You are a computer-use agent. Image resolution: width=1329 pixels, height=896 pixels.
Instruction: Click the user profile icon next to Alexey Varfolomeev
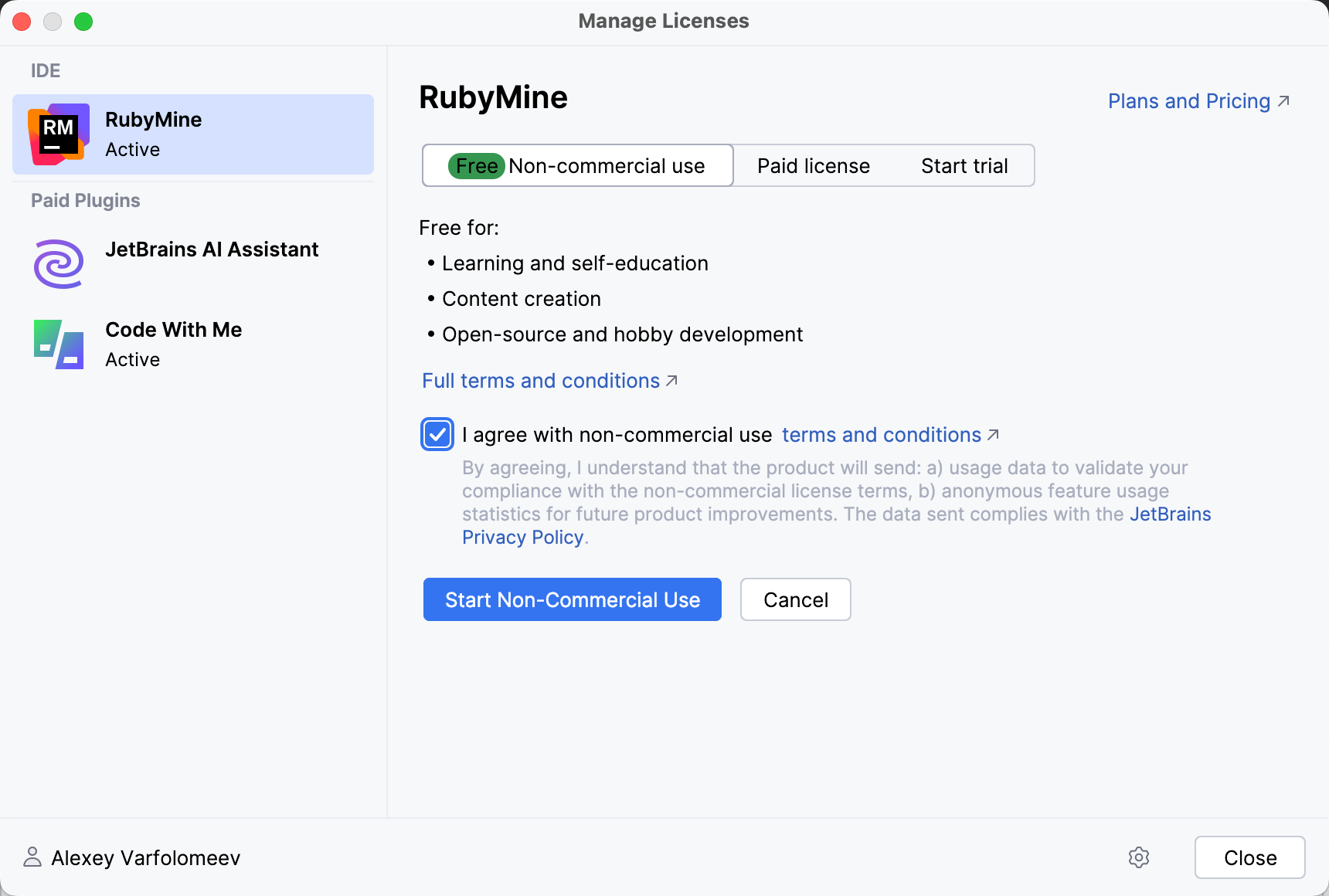(x=31, y=857)
